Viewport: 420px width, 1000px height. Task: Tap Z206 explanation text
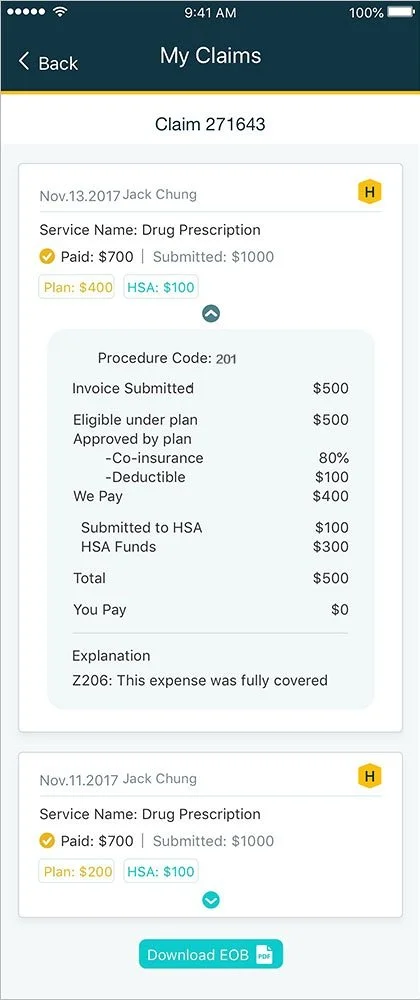(x=199, y=680)
